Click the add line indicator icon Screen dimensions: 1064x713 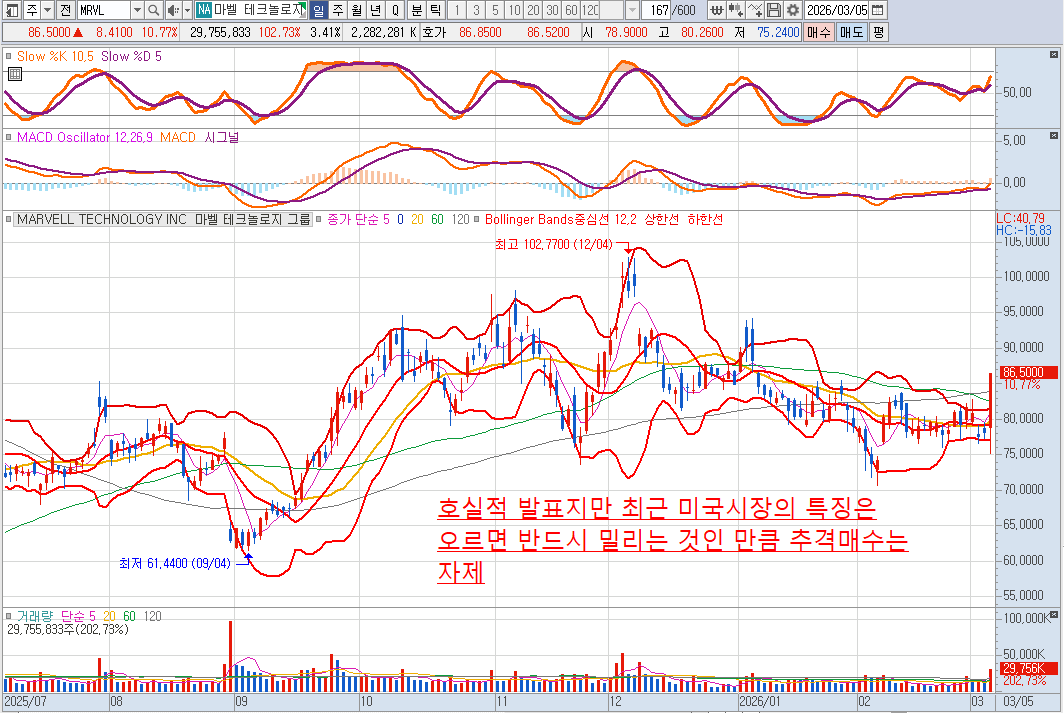click(x=756, y=10)
